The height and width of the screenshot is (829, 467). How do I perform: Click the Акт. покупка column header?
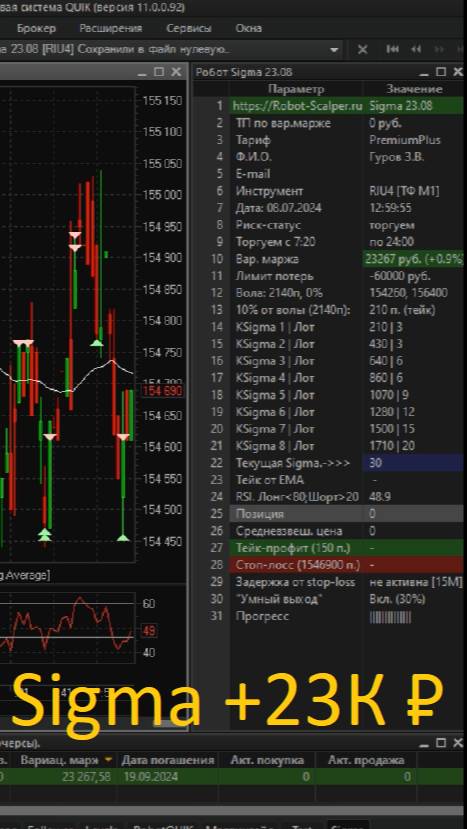pos(267,760)
